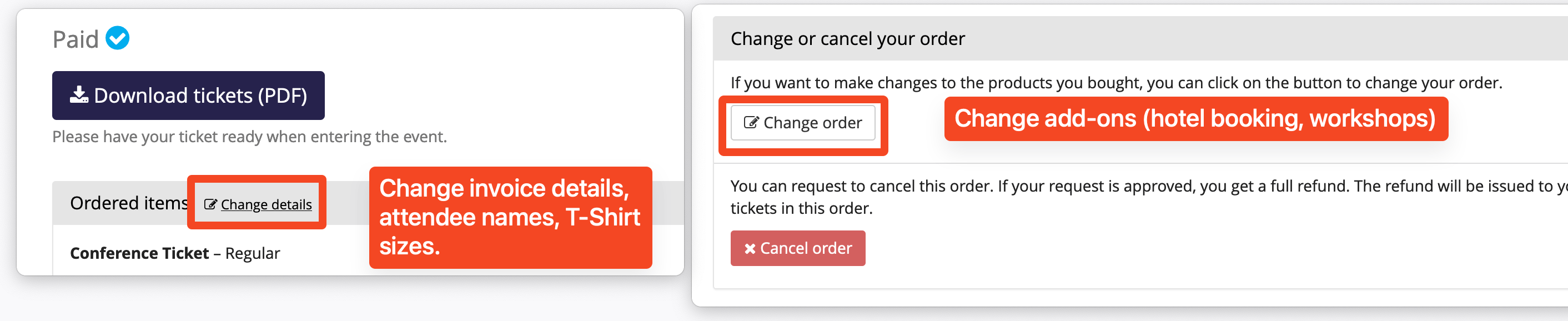Click the 'Regular' ticket variant text
The width and height of the screenshot is (1568, 321).
coord(253,253)
